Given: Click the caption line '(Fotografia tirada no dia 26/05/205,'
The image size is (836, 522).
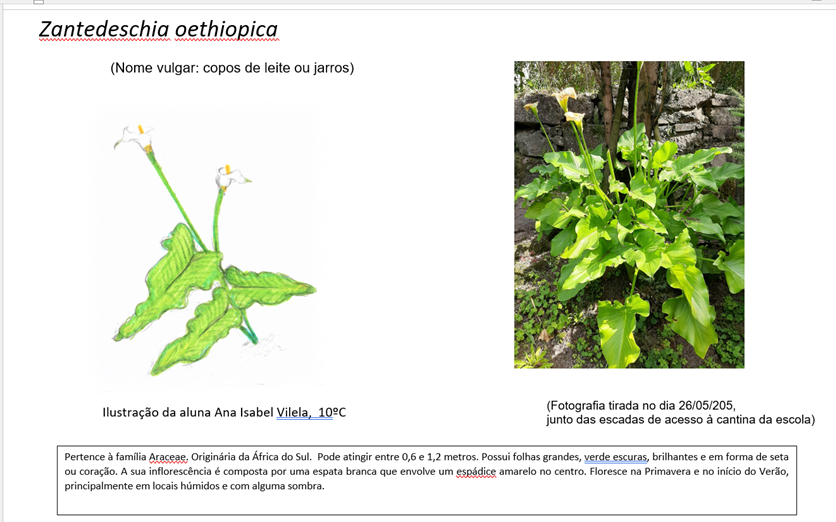Looking at the screenshot, I should pos(641,405).
